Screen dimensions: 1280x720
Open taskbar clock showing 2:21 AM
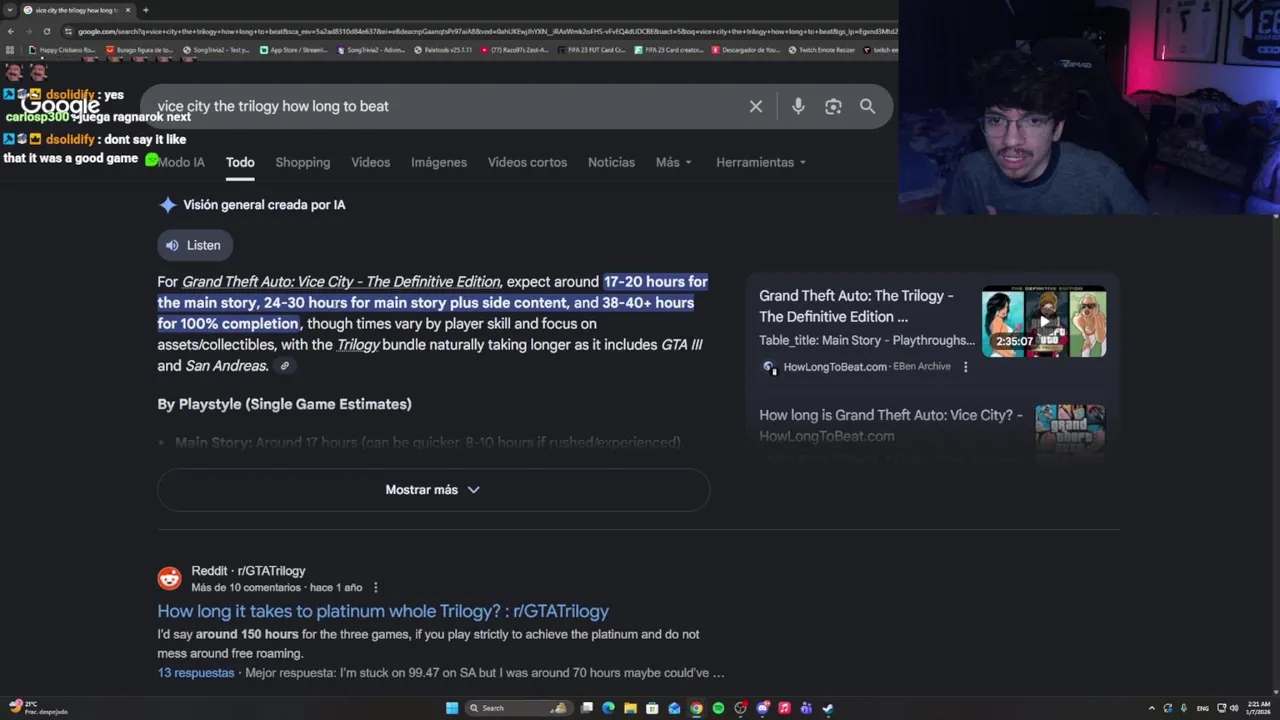click(x=1259, y=708)
